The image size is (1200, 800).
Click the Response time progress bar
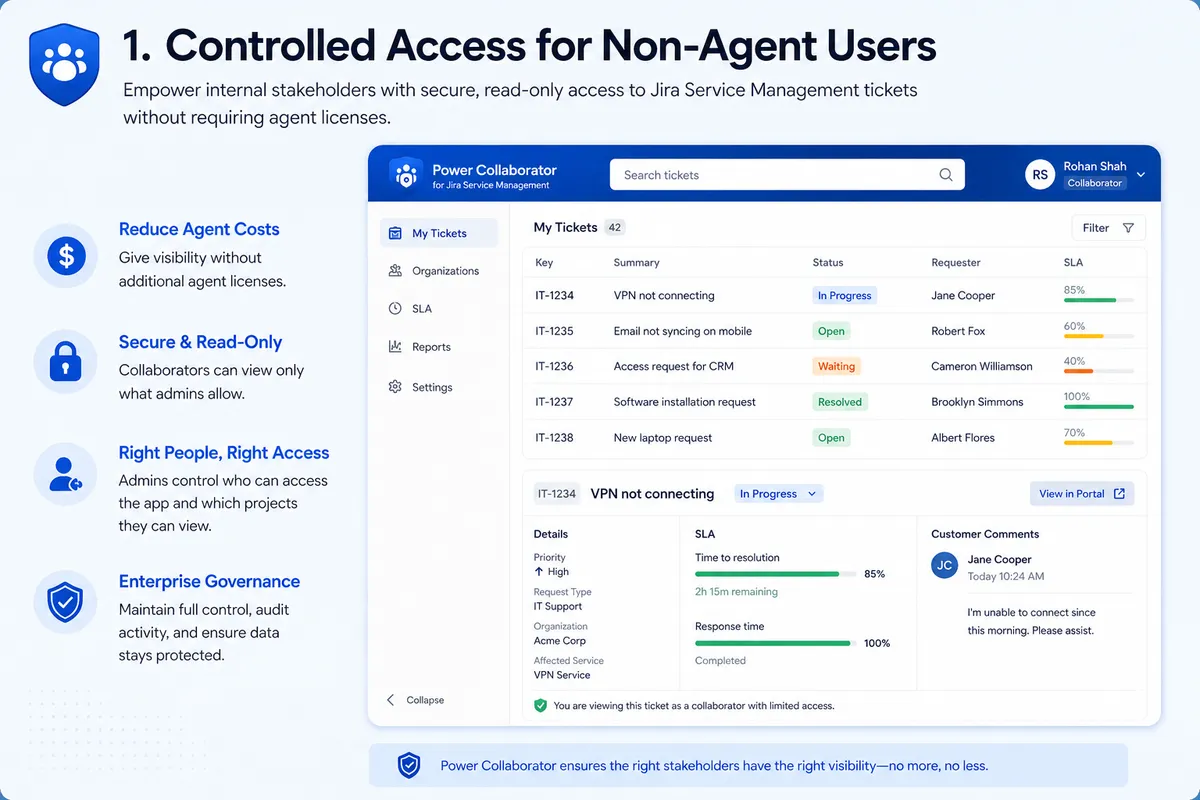coord(775,643)
